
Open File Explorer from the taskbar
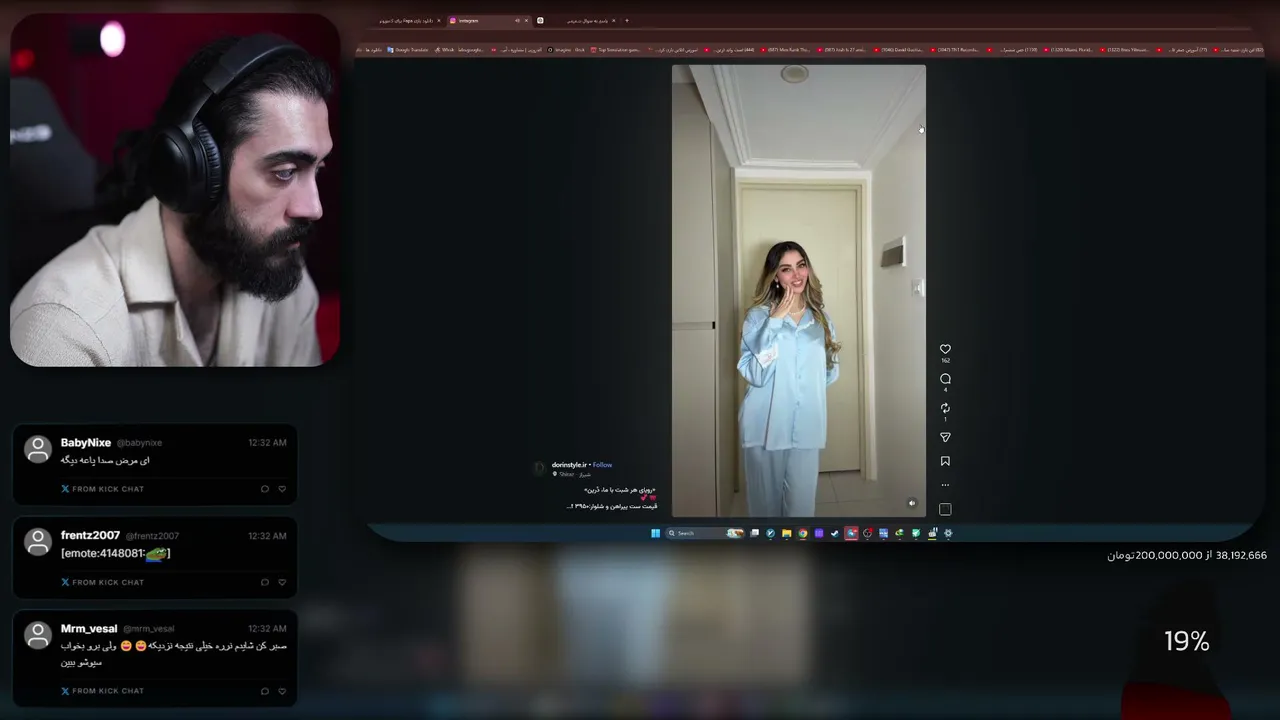click(x=786, y=533)
